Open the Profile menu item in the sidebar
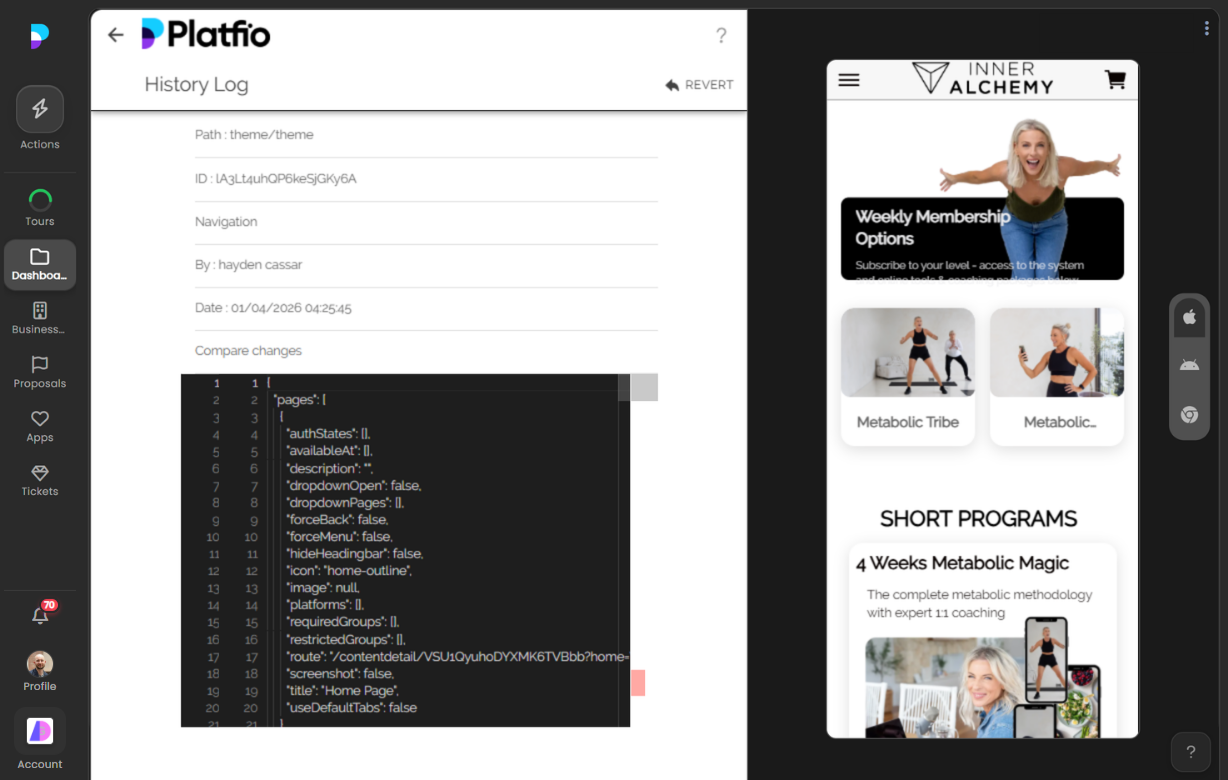1228x780 pixels. pos(40,663)
